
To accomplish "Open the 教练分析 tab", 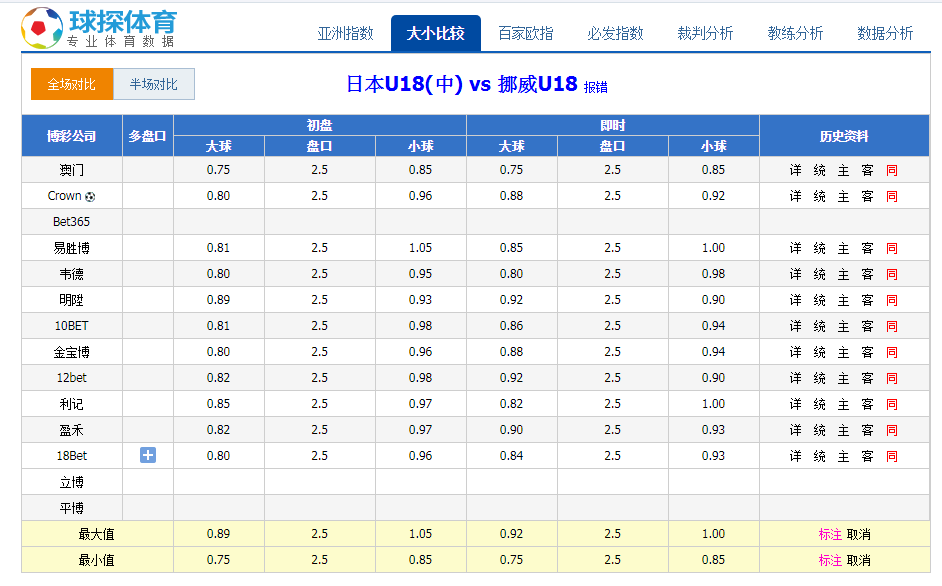I will (795, 34).
